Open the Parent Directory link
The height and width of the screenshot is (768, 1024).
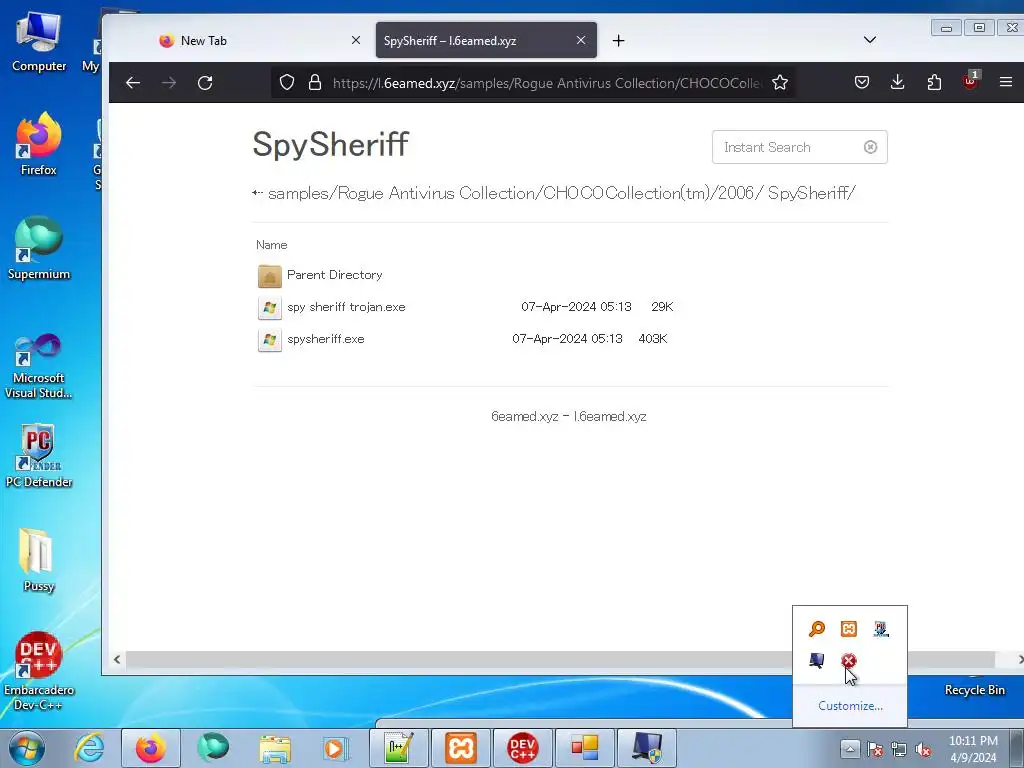pos(334,275)
